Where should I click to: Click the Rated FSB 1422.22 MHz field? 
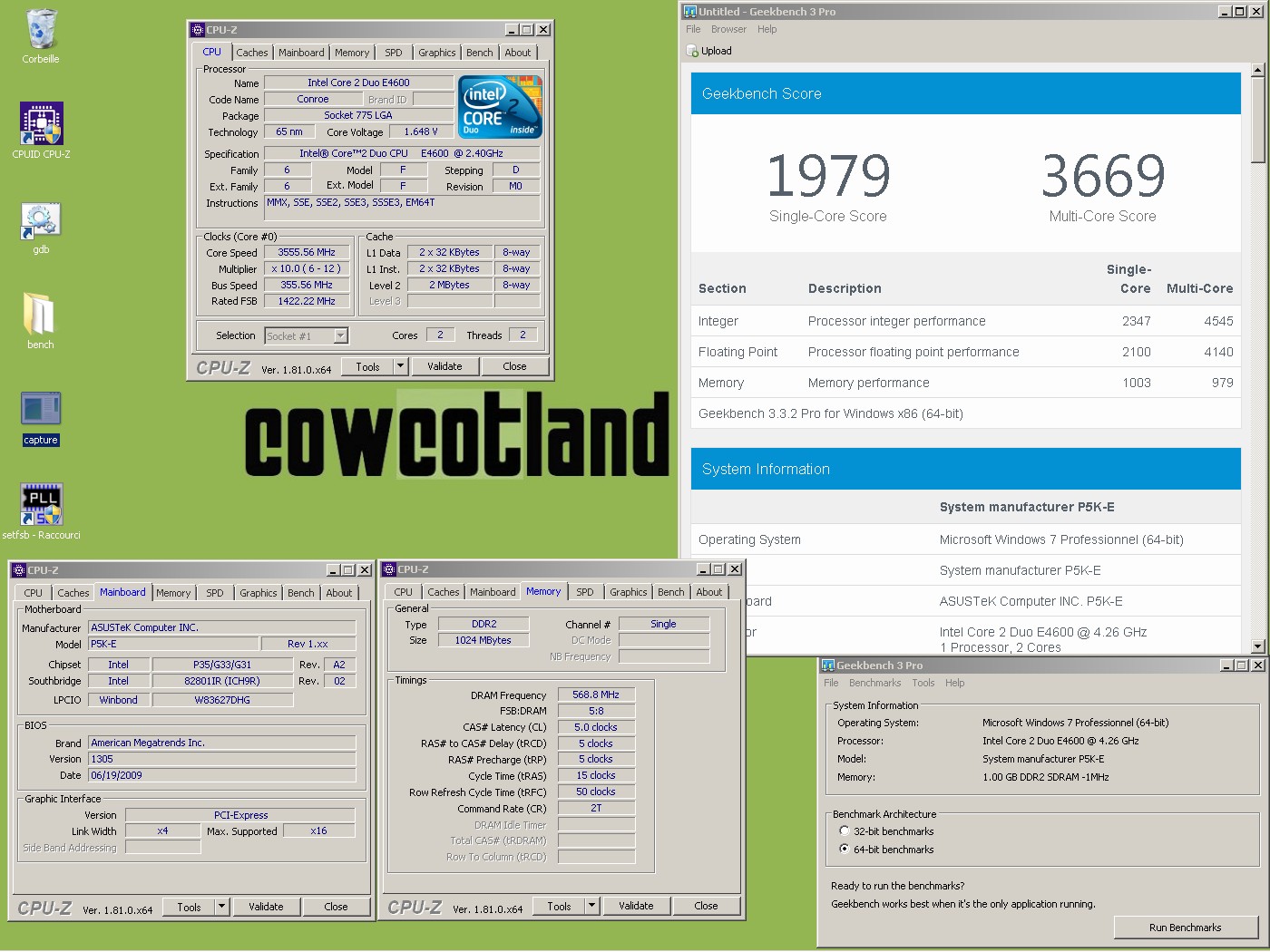[x=307, y=301]
